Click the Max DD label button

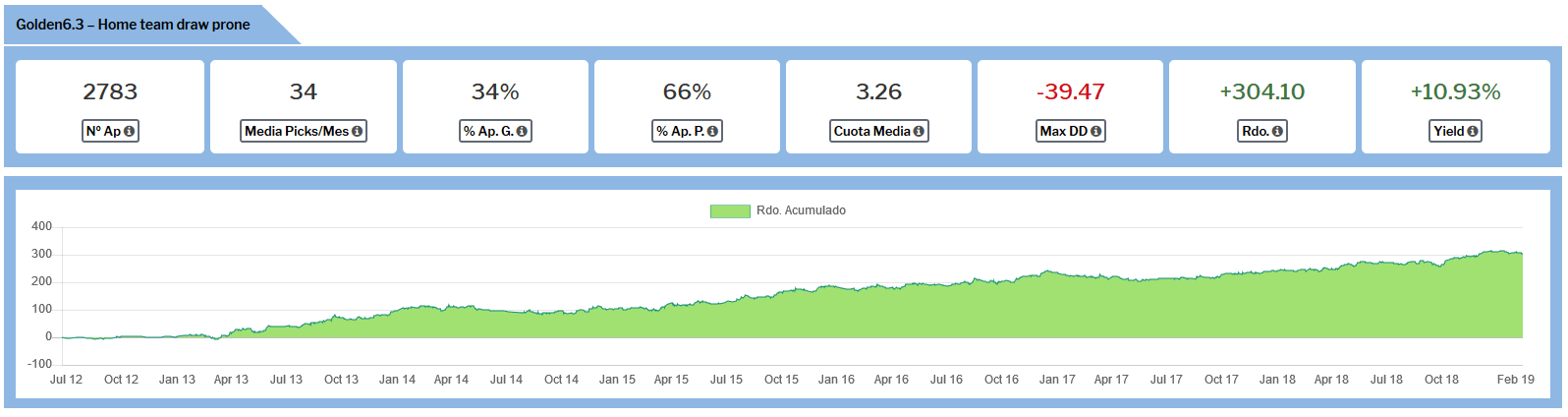point(1070,131)
